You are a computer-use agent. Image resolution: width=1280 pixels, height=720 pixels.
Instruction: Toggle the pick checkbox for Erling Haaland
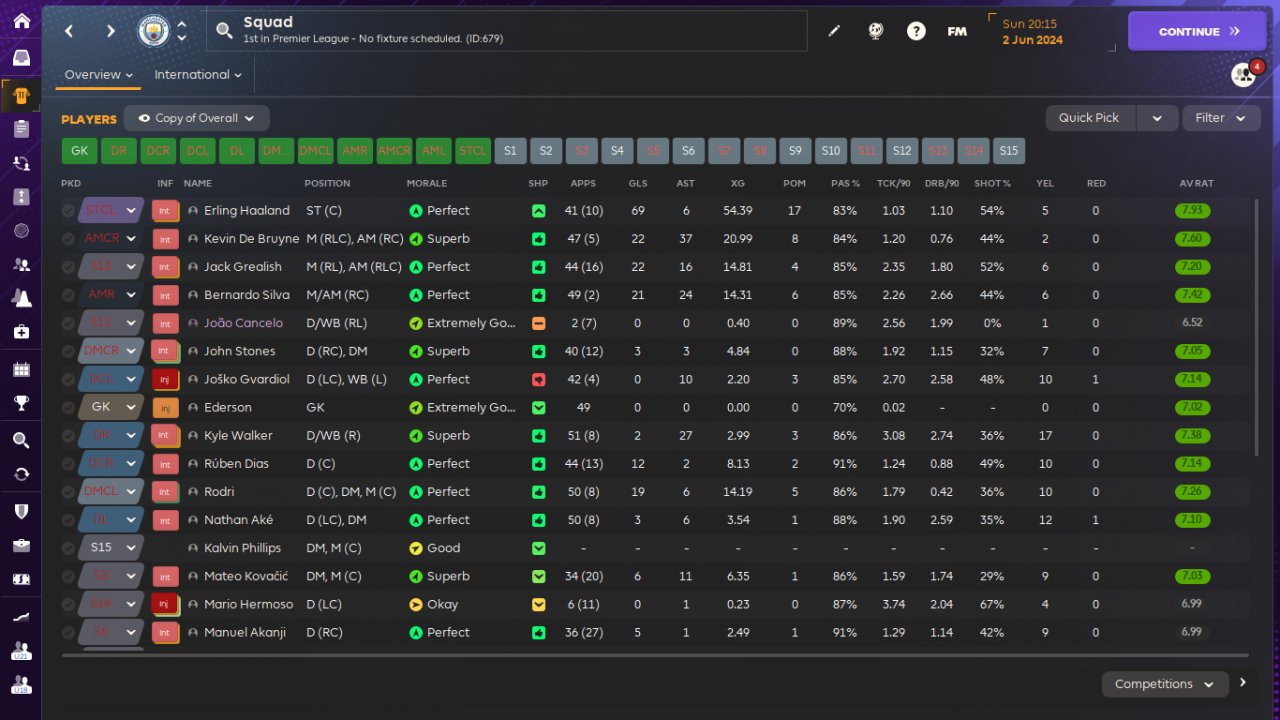[68, 211]
